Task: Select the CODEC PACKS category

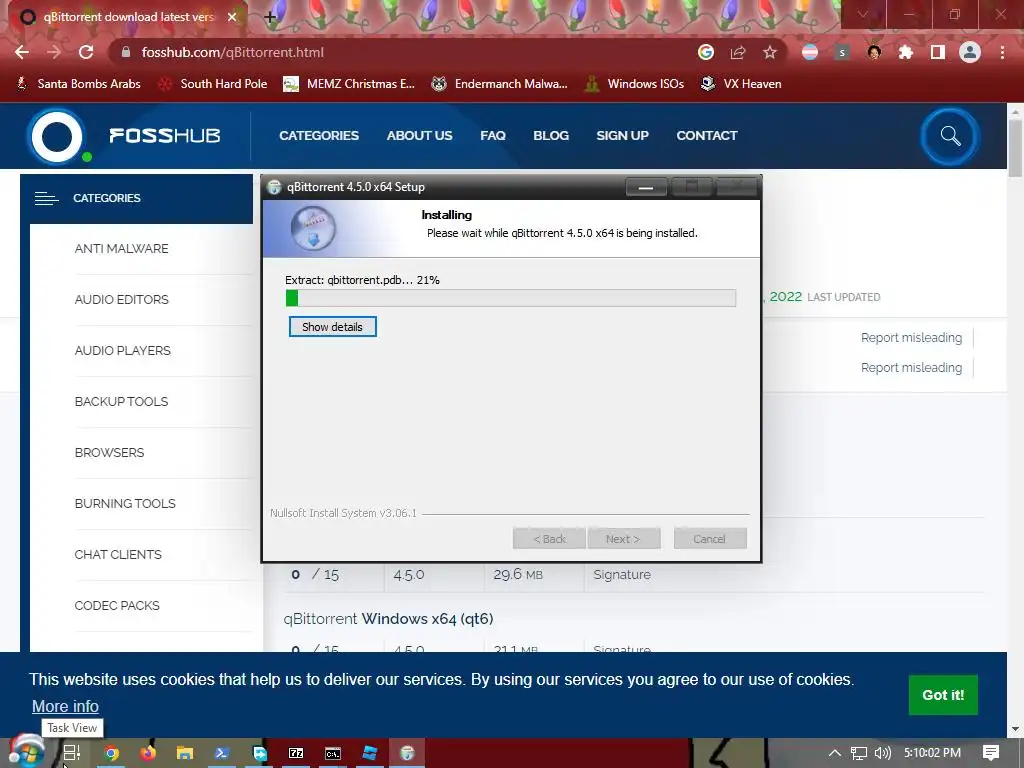Action: pos(117,605)
